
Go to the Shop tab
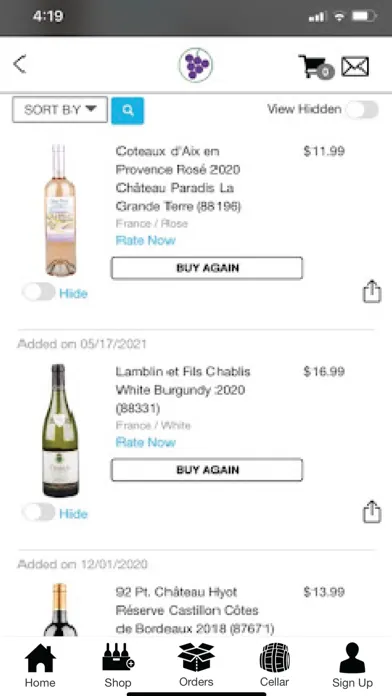tap(118, 665)
